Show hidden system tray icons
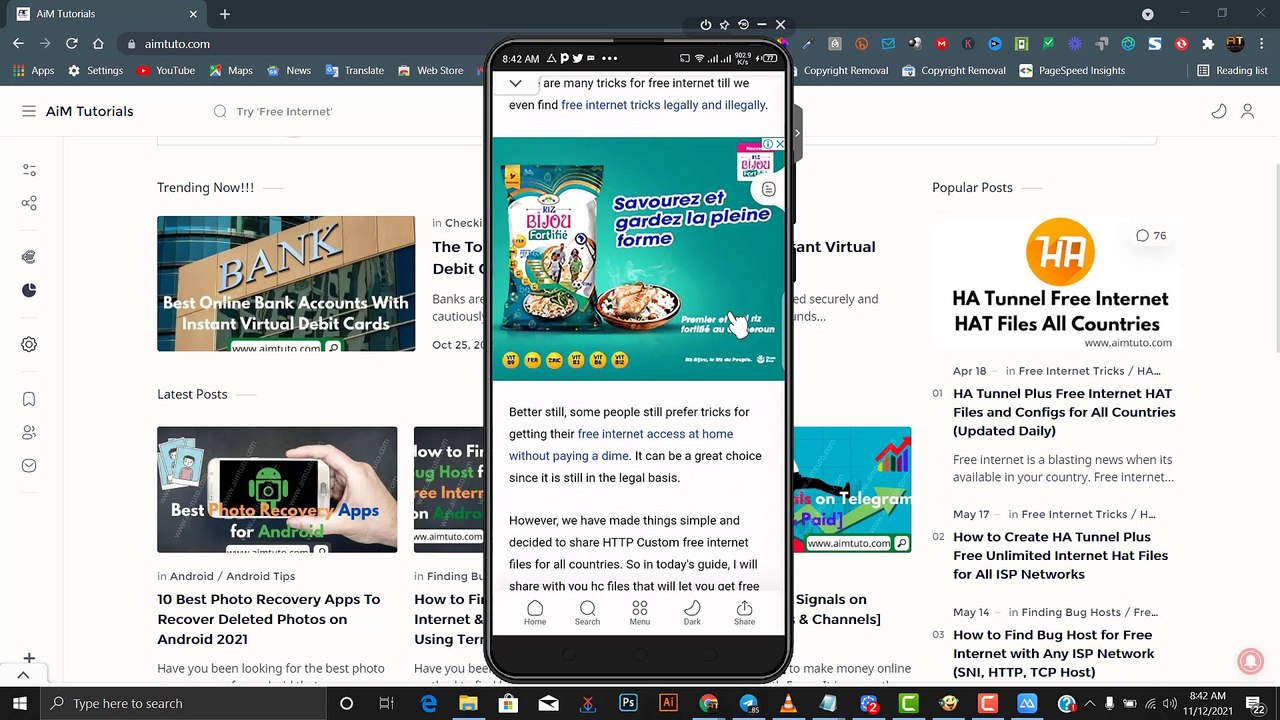The width and height of the screenshot is (1280, 720). 1089,703
